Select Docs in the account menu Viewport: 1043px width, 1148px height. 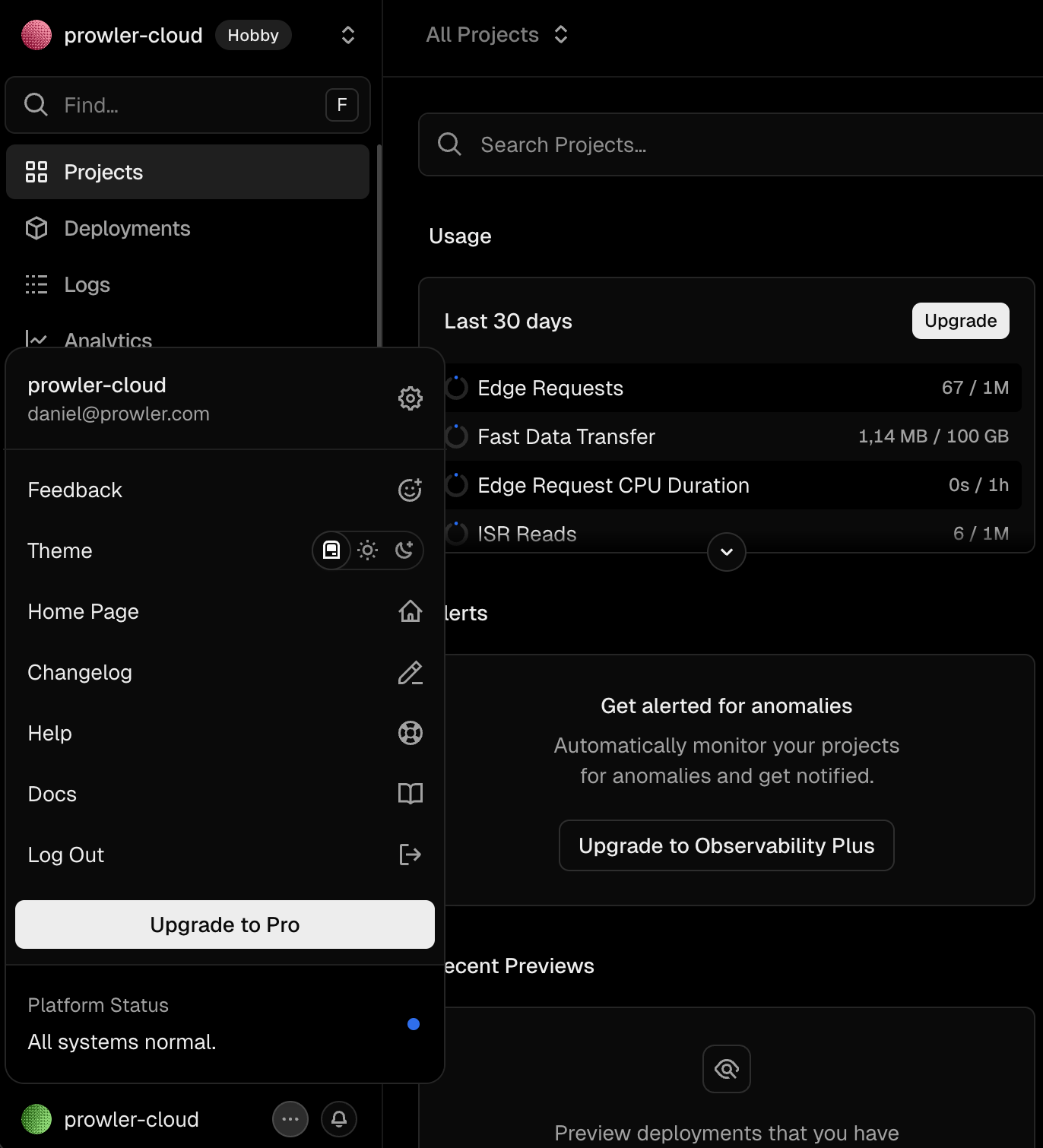225,794
